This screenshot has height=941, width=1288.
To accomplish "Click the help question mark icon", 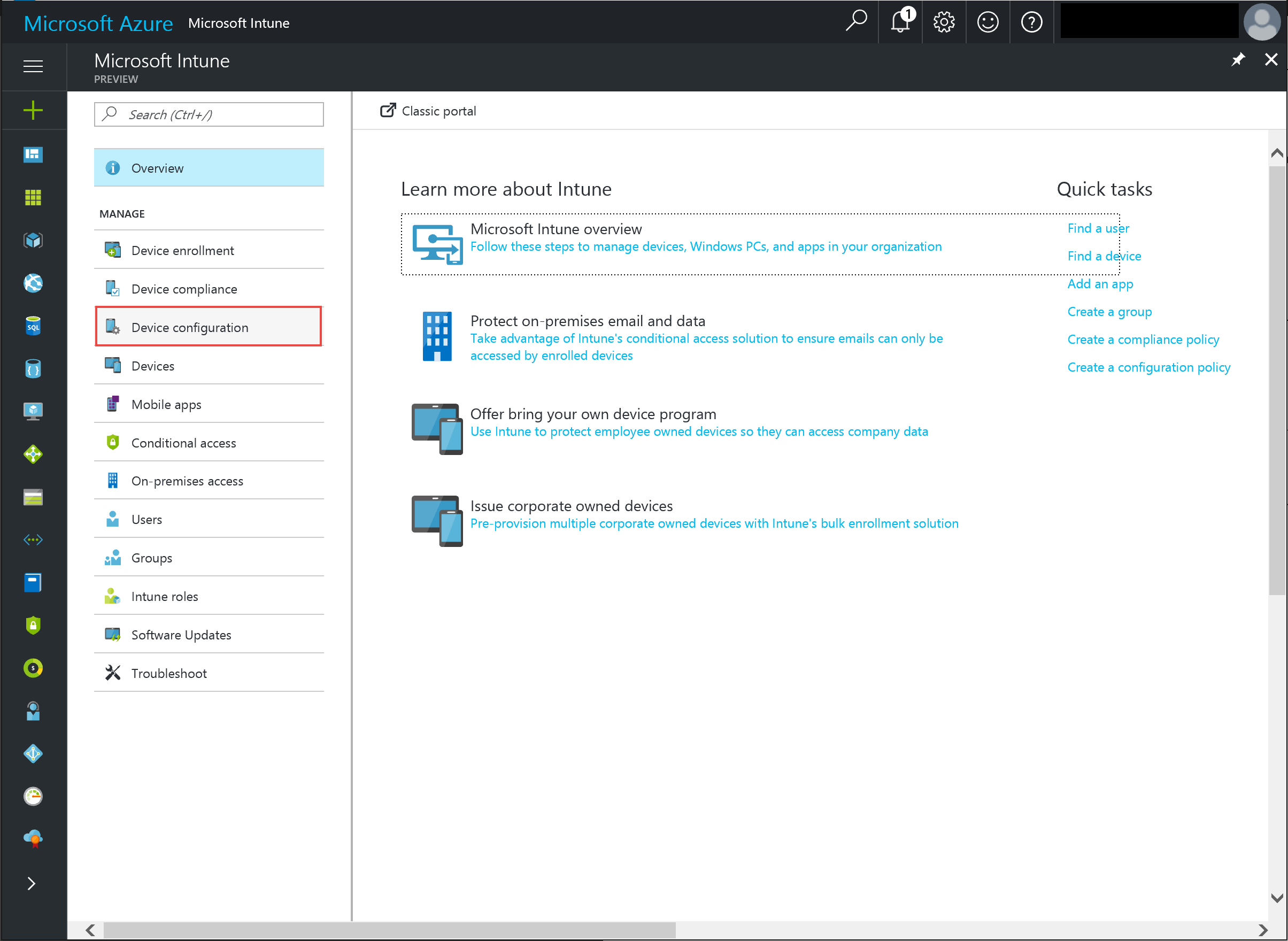I will click(x=1032, y=23).
